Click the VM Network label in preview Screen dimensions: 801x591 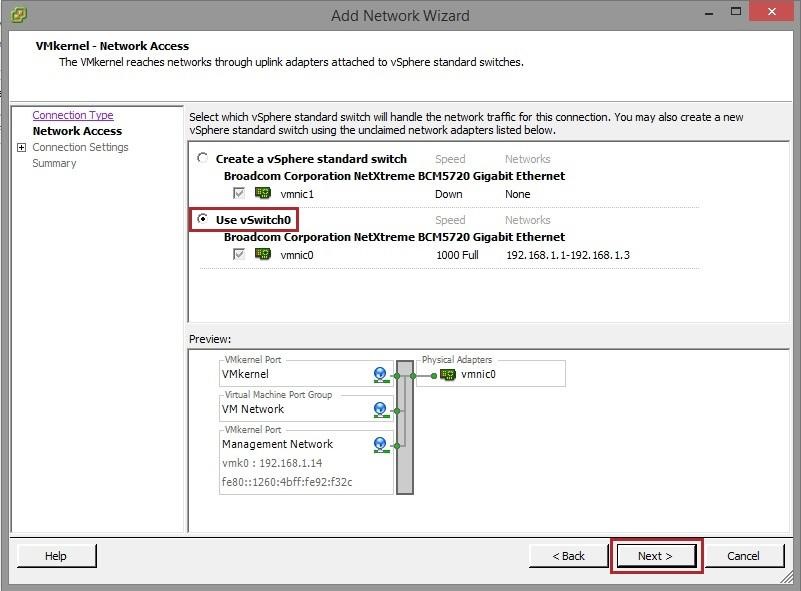(x=253, y=409)
